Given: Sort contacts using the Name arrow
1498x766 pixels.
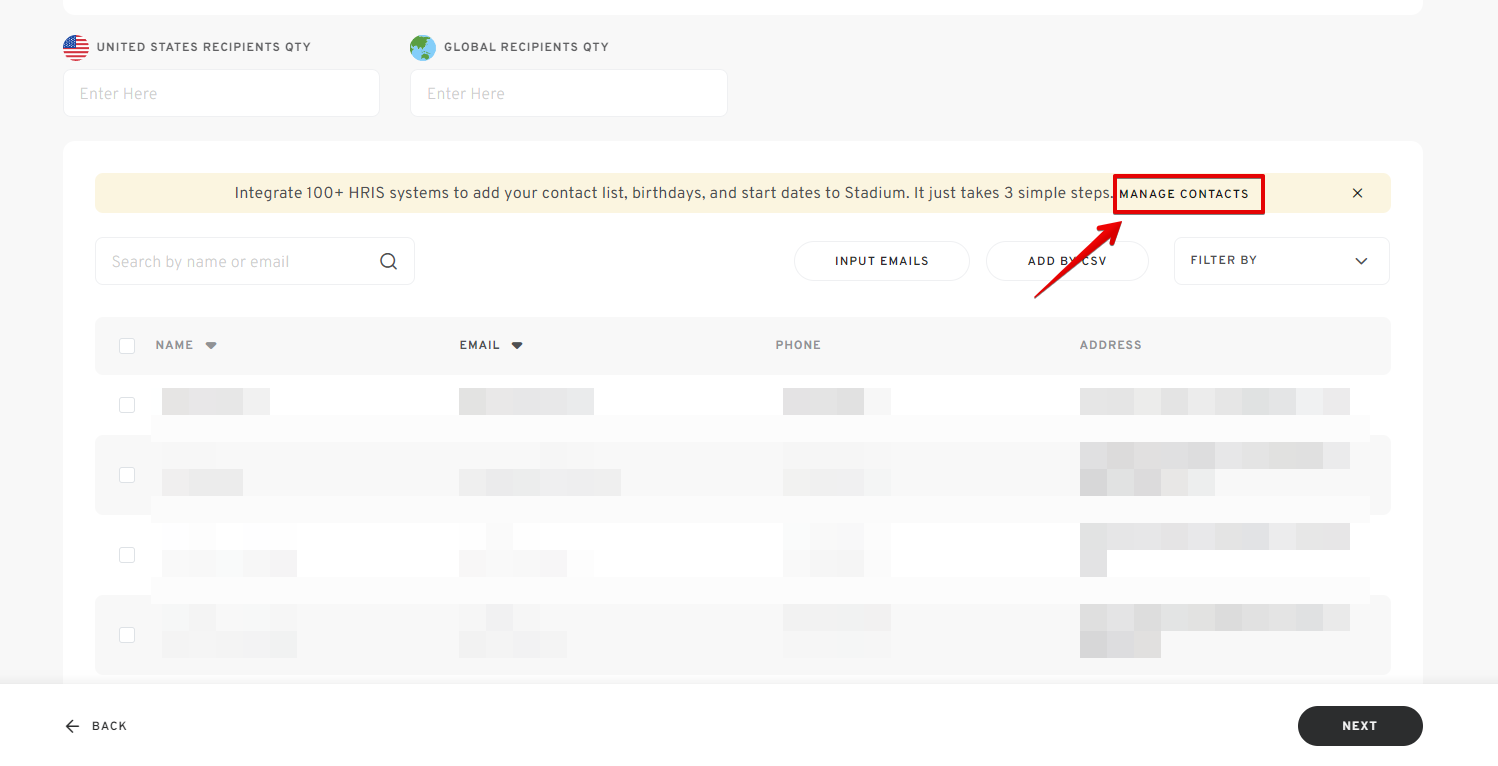Looking at the screenshot, I should pos(211,345).
